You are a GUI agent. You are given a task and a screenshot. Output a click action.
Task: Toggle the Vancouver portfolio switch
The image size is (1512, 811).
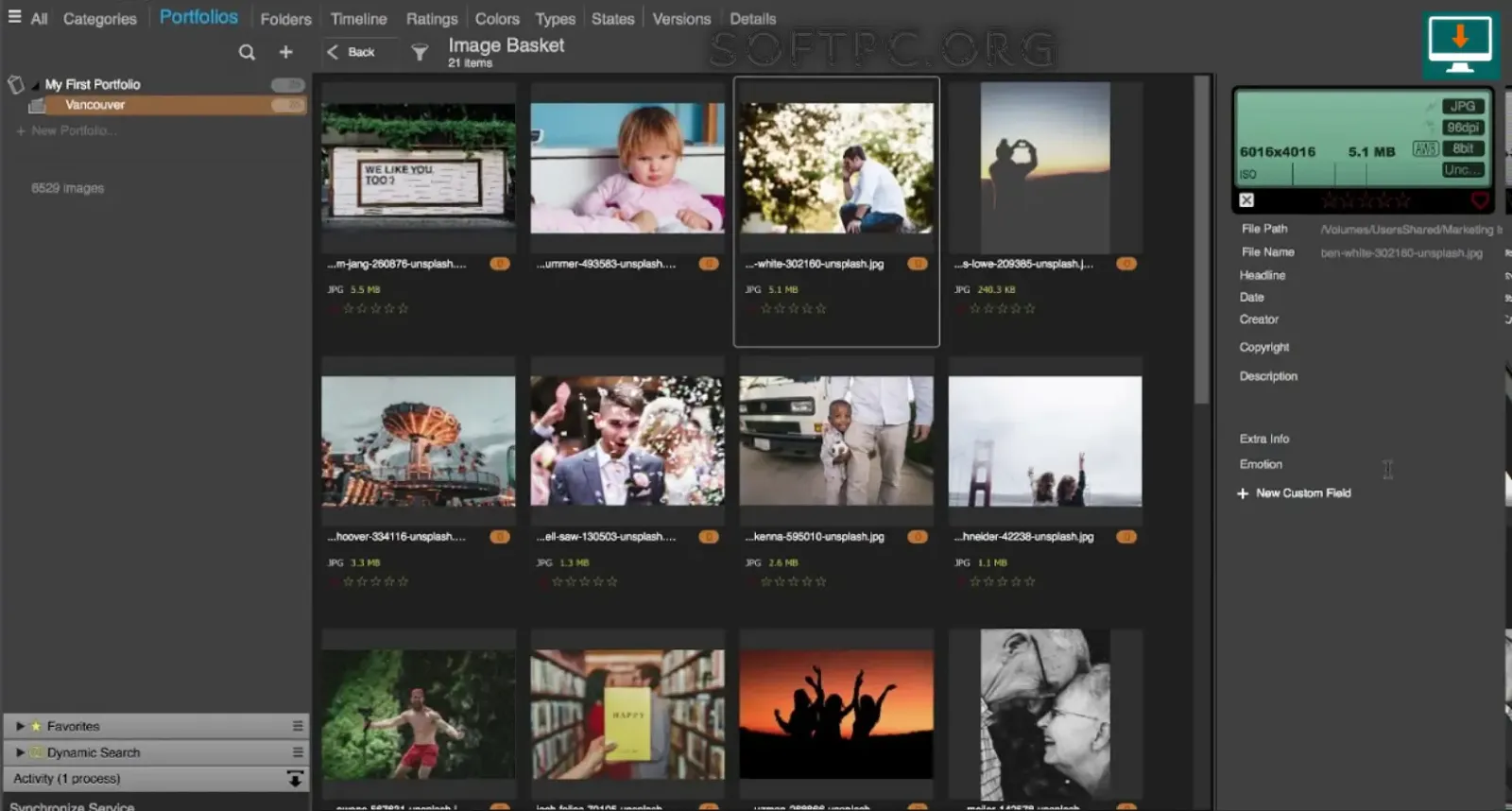pyautogui.click(x=287, y=105)
